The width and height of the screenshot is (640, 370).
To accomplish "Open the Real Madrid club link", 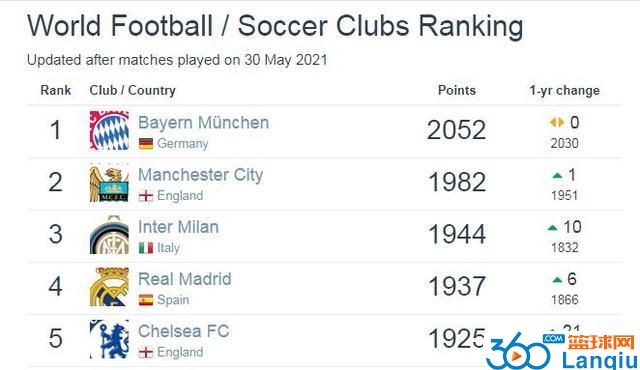I will [185, 279].
